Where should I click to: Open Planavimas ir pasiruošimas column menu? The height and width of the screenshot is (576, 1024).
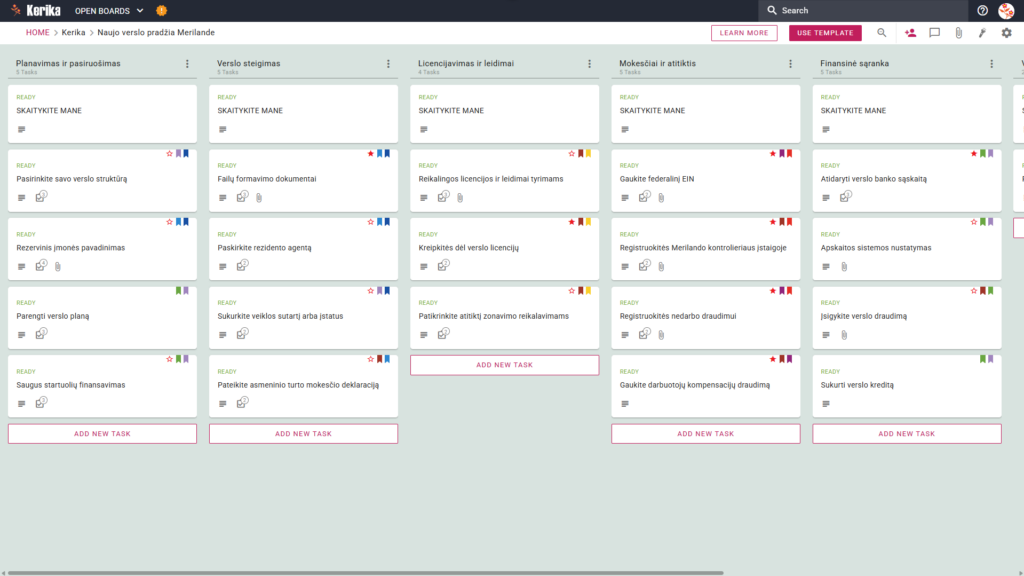(x=187, y=64)
